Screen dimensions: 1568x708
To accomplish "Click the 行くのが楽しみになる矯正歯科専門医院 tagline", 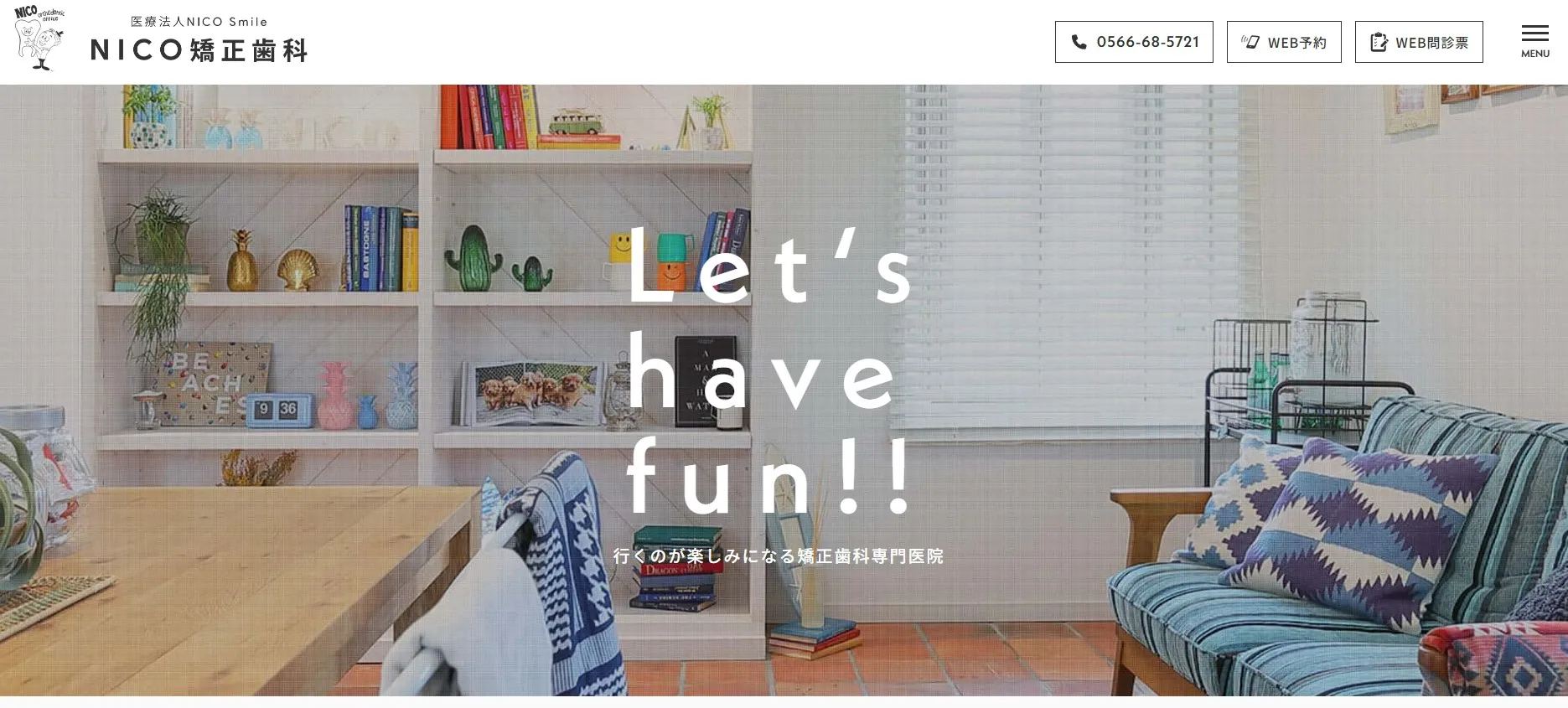I will (x=779, y=556).
